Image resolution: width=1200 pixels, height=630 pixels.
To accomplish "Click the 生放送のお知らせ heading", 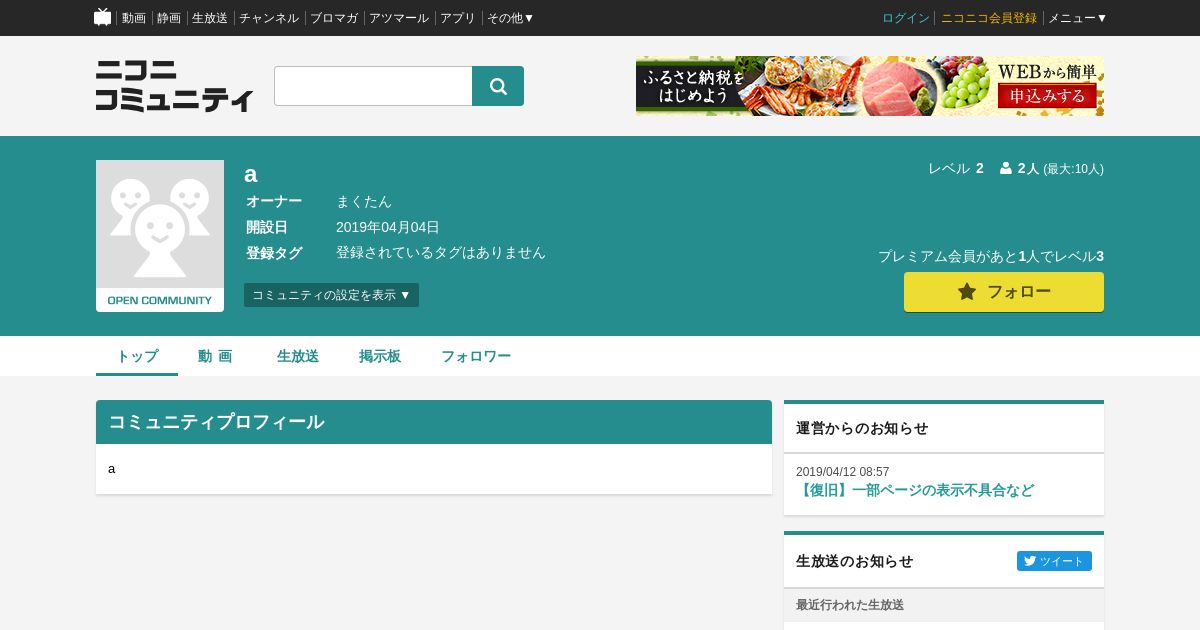I will tap(854, 561).
